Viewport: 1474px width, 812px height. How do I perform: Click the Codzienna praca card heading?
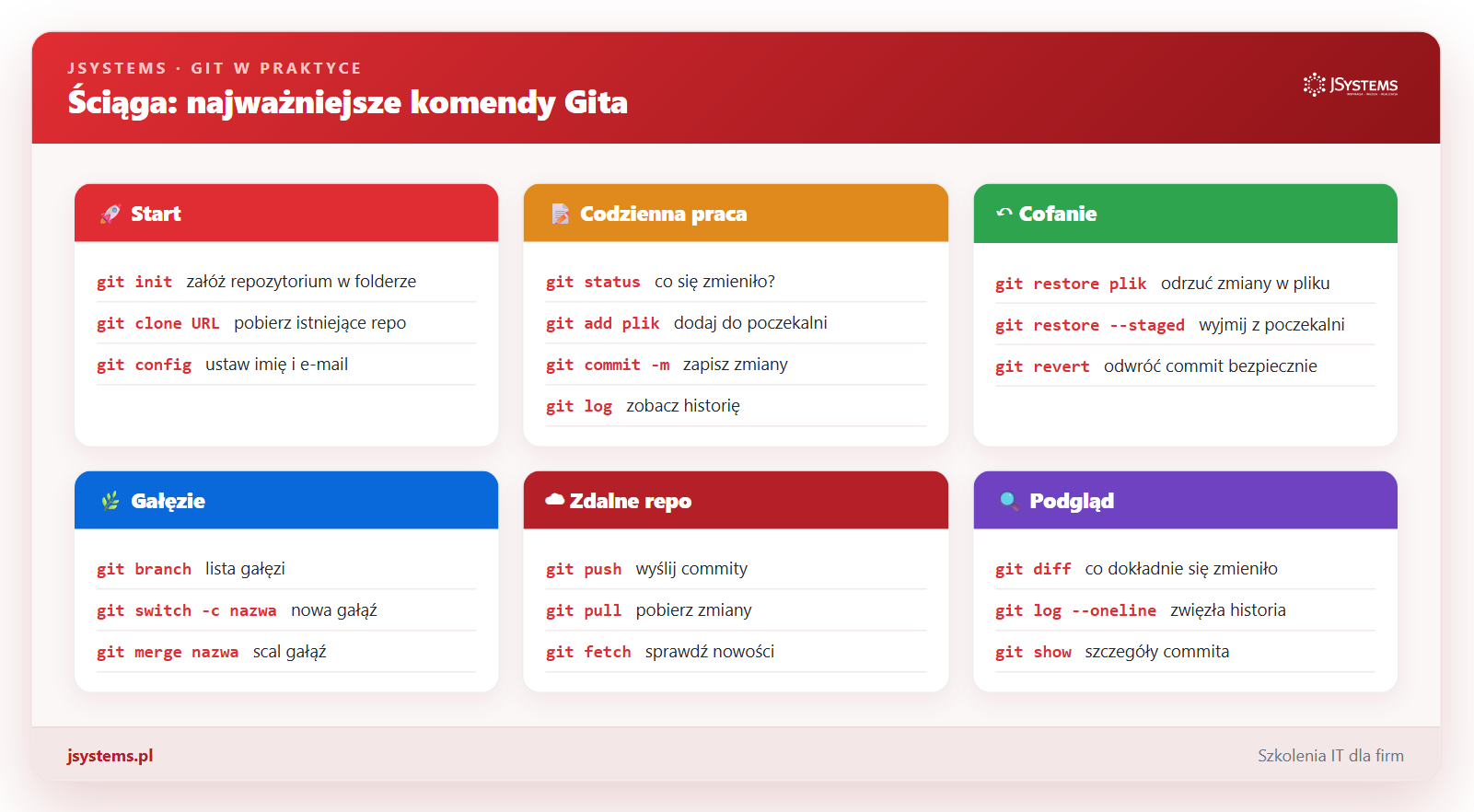click(x=664, y=214)
